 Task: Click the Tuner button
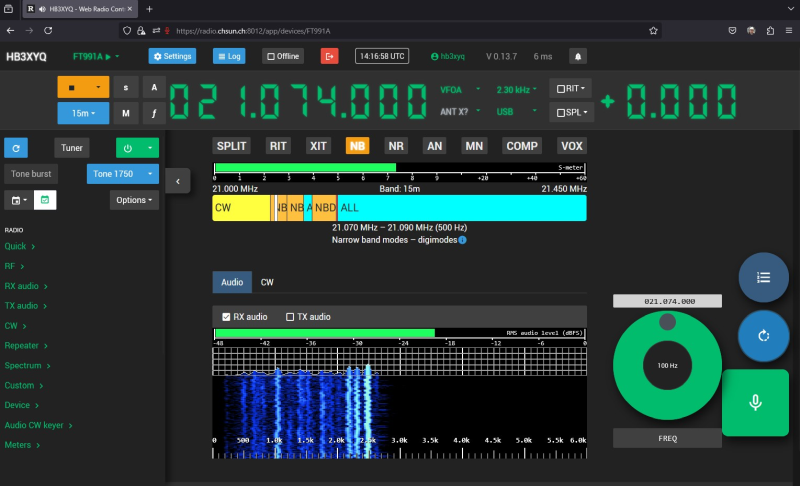click(x=71, y=148)
